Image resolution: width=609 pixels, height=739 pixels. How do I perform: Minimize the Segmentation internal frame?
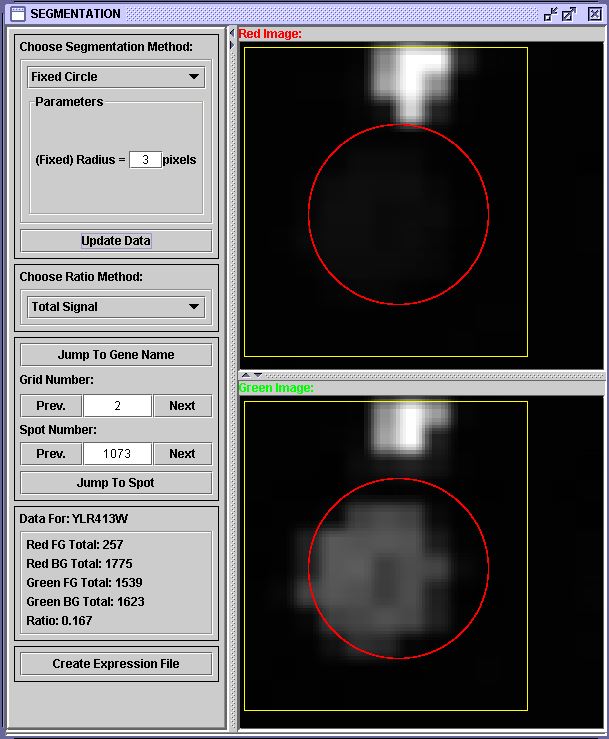tap(550, 14)
